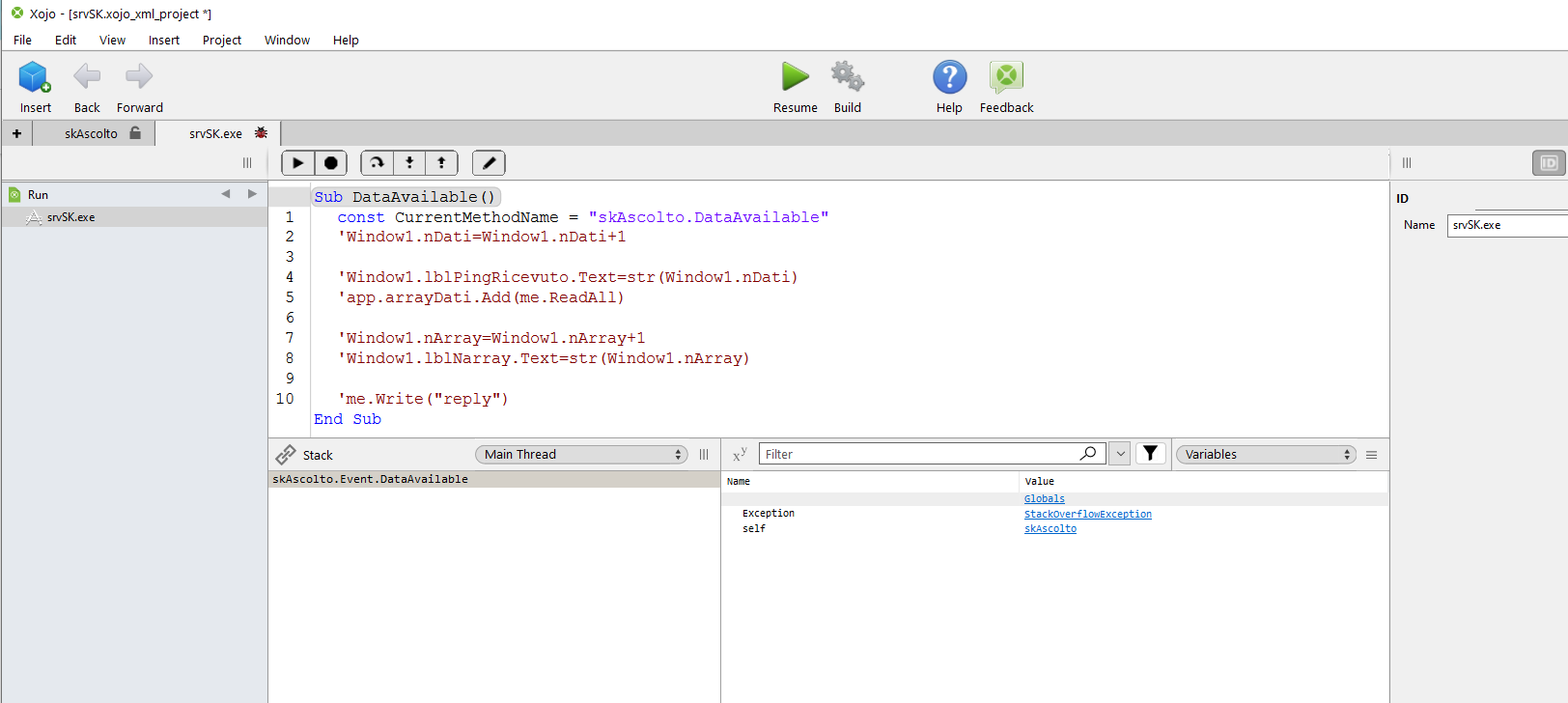Click line number 10 in gutter
The height and width of the screenshot is (703, 1568).
285,399
